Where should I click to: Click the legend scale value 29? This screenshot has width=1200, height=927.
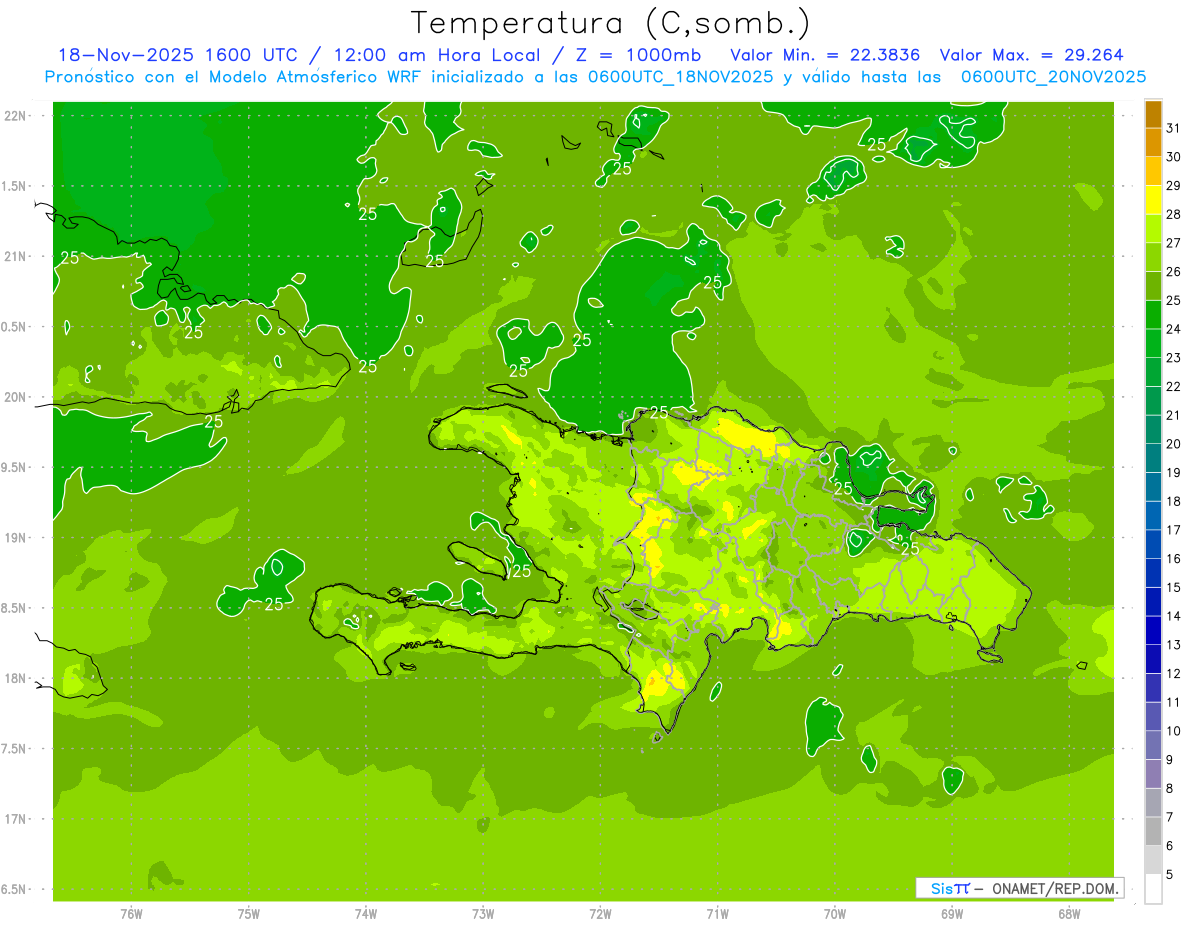click(x=1173, y=185)
